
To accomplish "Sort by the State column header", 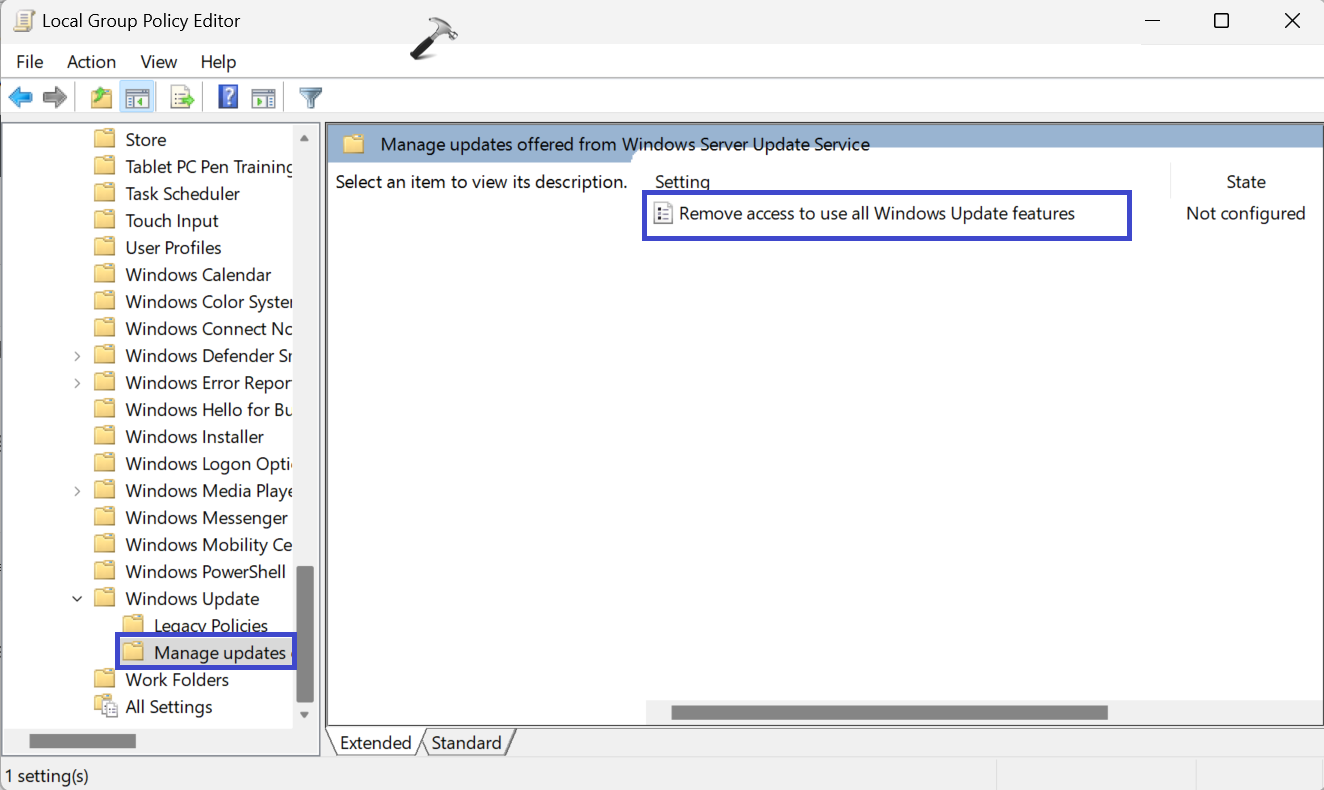I will coord(1246,182).
